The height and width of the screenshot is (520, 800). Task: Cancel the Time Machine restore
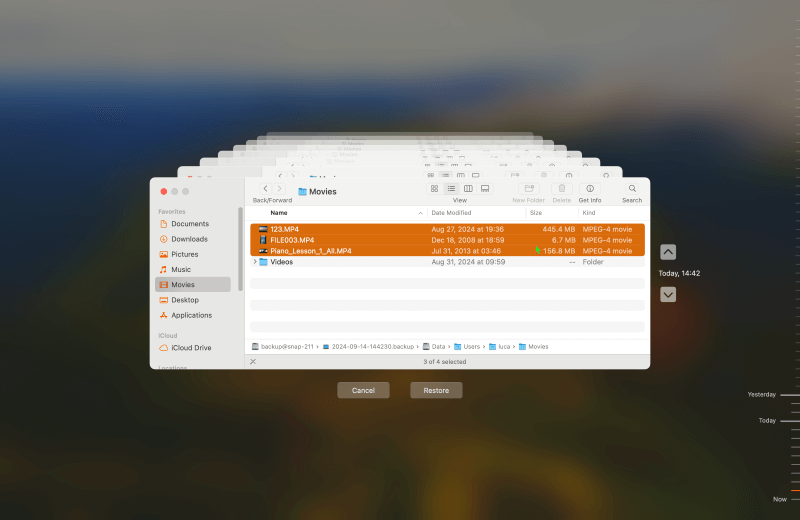[x=363, y=390]
